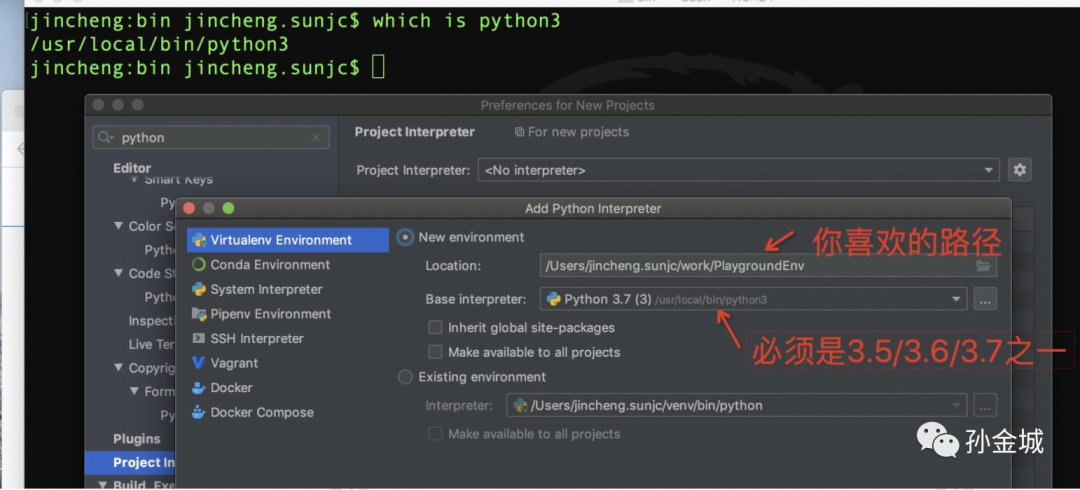Check Make available to all projects under New environment

435,352
